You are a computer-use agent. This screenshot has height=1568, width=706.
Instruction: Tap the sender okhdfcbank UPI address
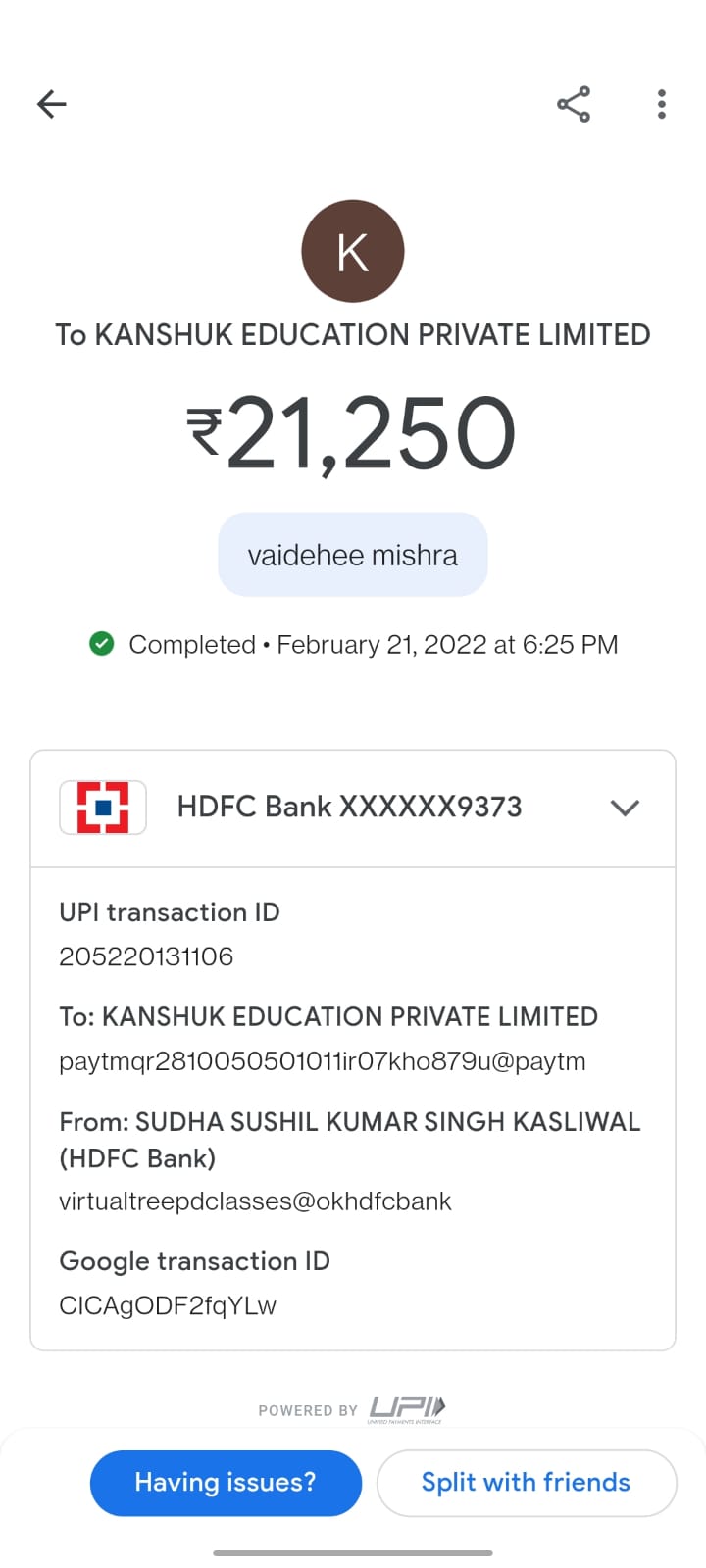point(255,1201)
